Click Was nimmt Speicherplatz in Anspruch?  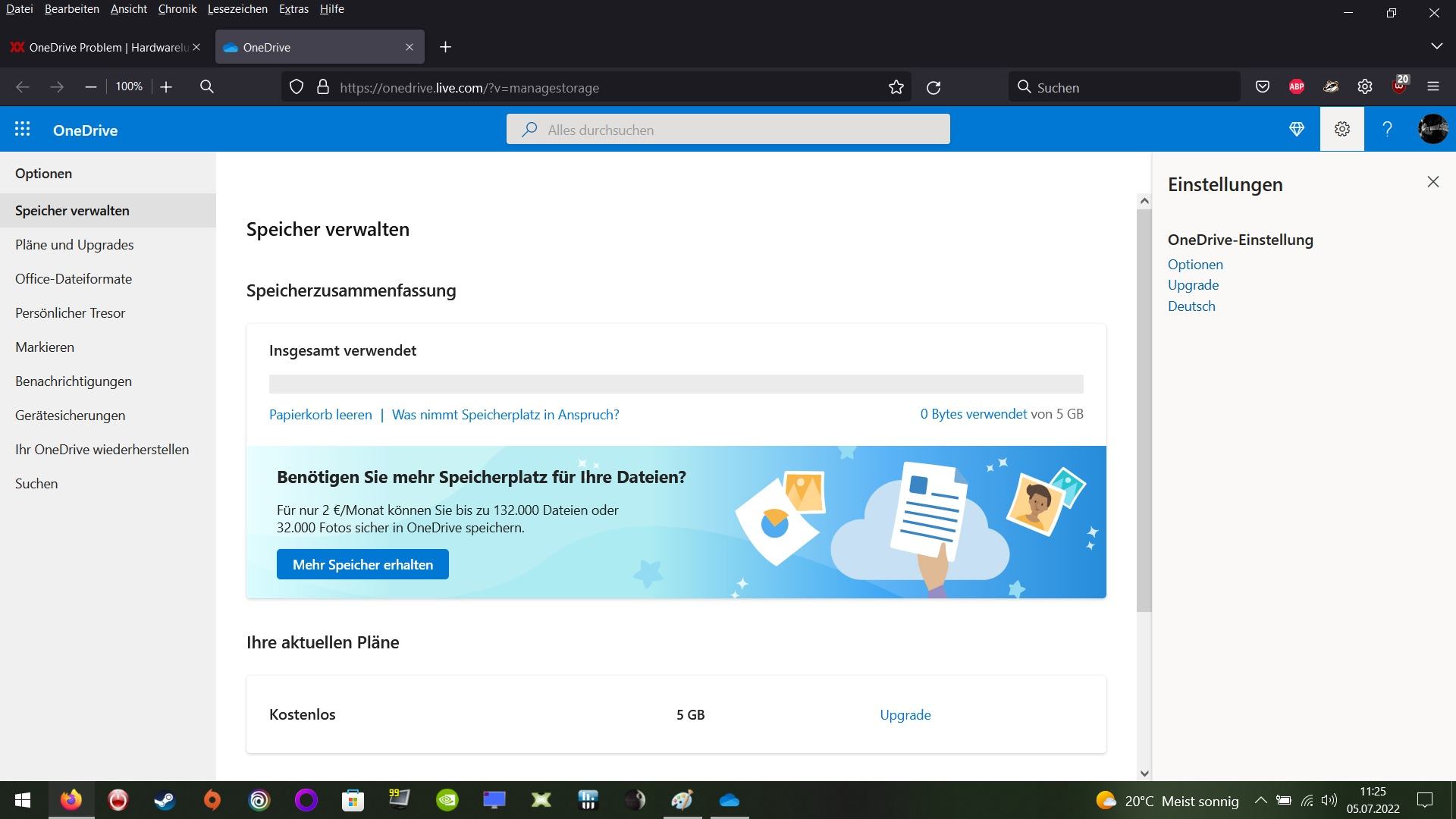click(x=506, y=415)
